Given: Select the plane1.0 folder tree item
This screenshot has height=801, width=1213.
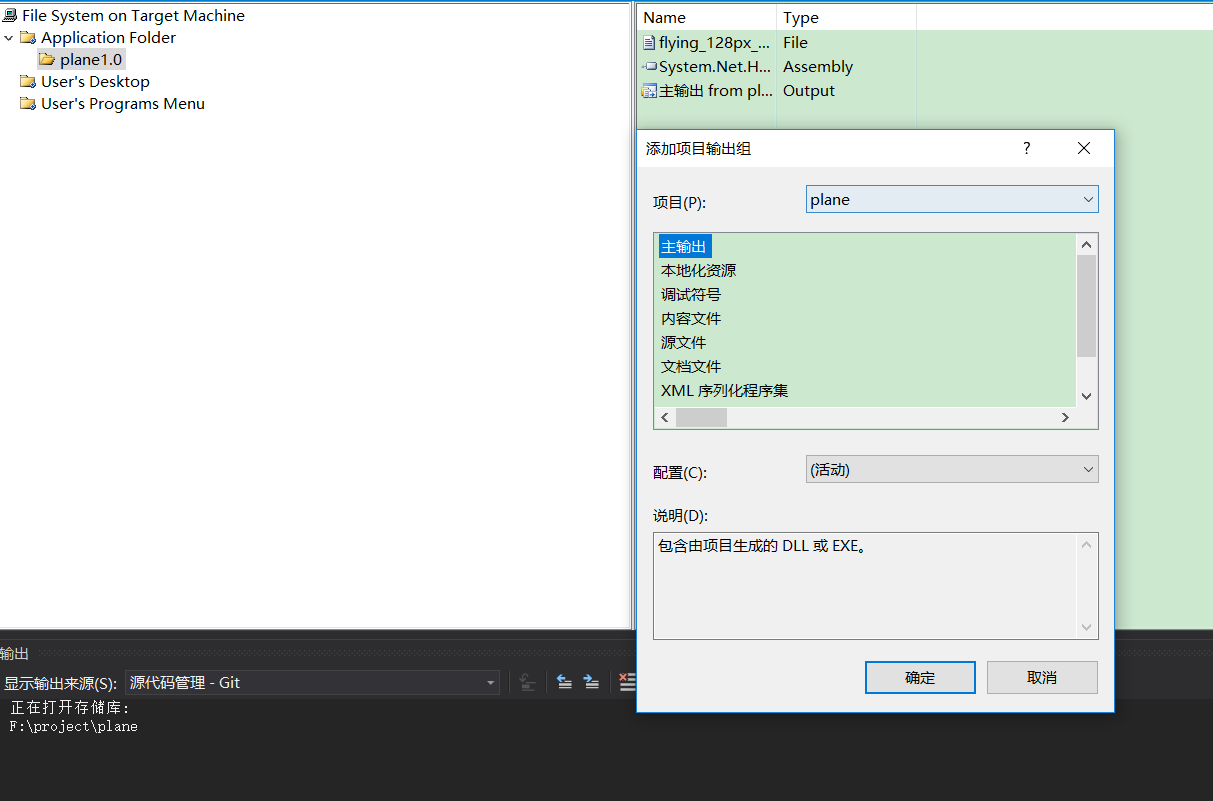Looking at the screenshot, I should [91, 60].
